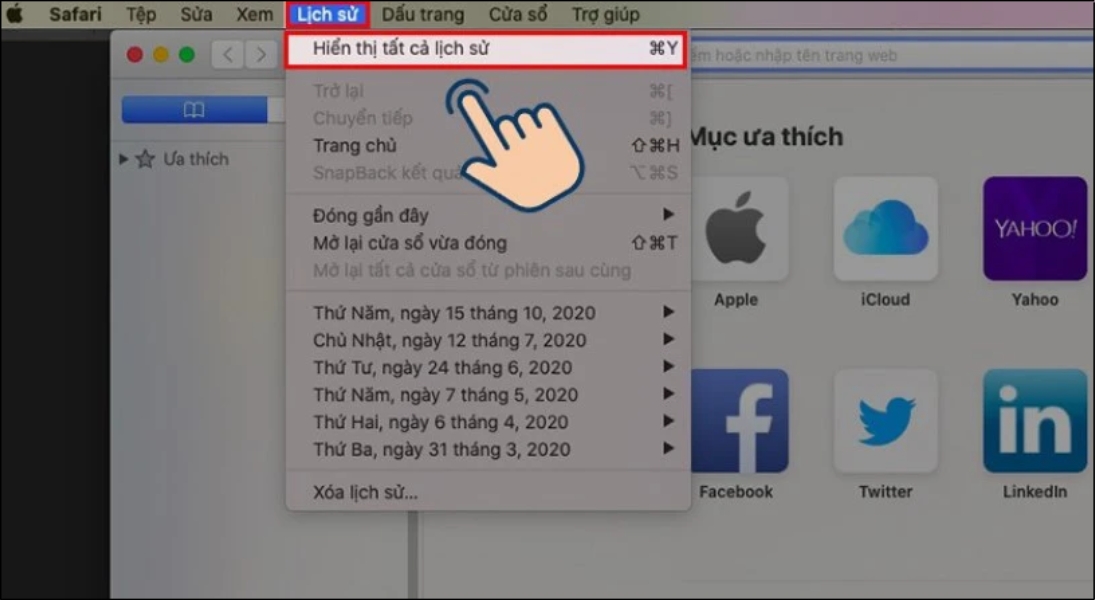Open the Twitter favorite shortcut
Image resolution: width=1095 pixels, height=600 pixels.
pyautogui.click(x=884, y=420)
